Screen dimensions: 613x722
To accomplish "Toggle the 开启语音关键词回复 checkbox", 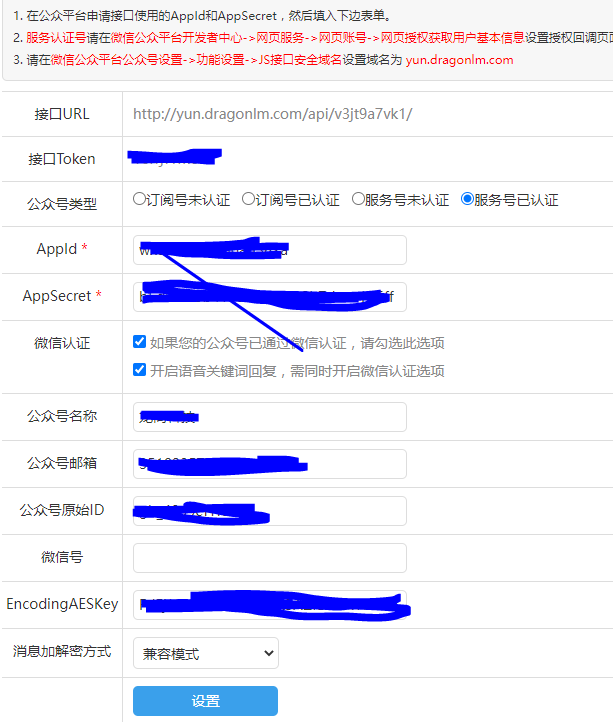I will tap(139, 370).
